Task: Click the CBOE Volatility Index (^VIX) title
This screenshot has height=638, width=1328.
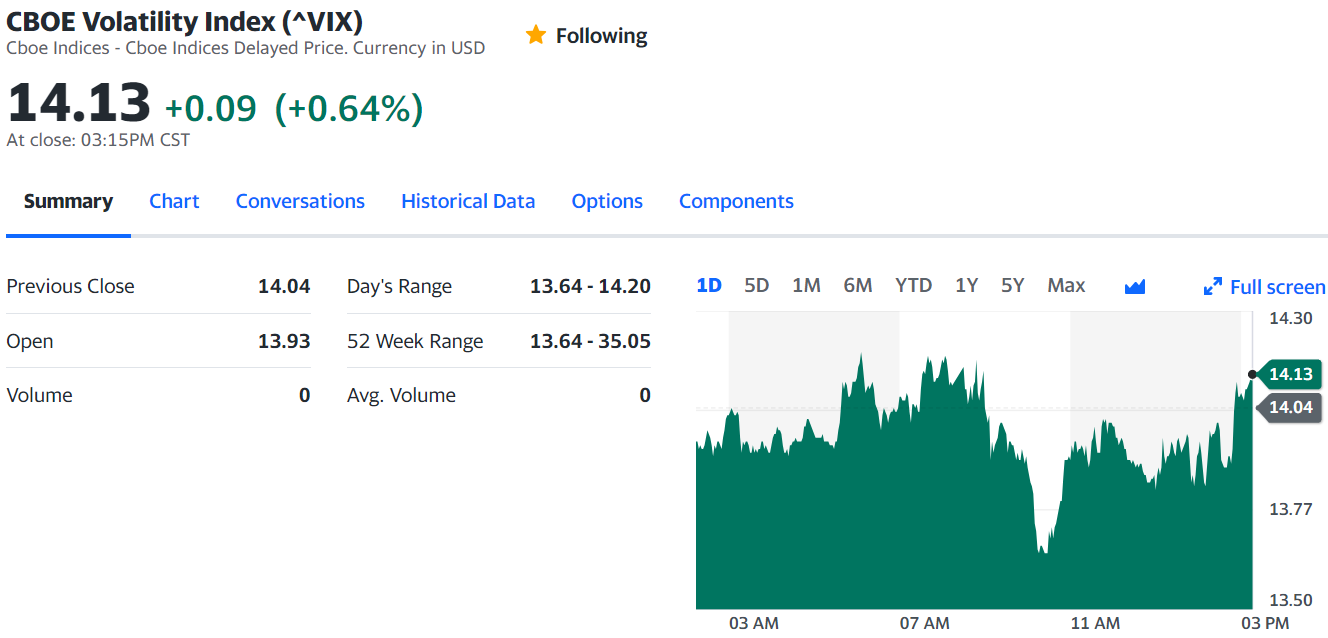Action: point(185,20)
